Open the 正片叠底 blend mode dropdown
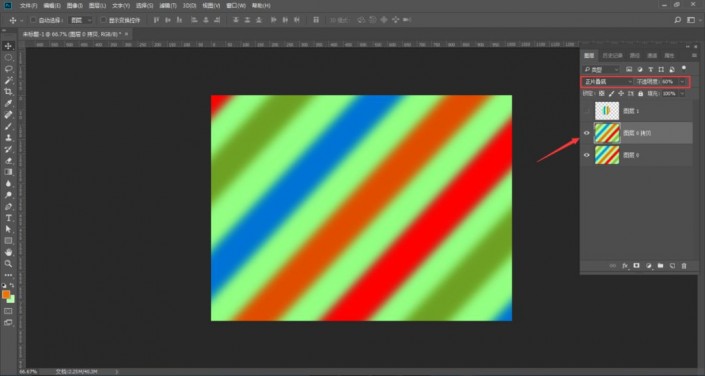The height and width of the screenshot is (376, 705). (607, 82)
